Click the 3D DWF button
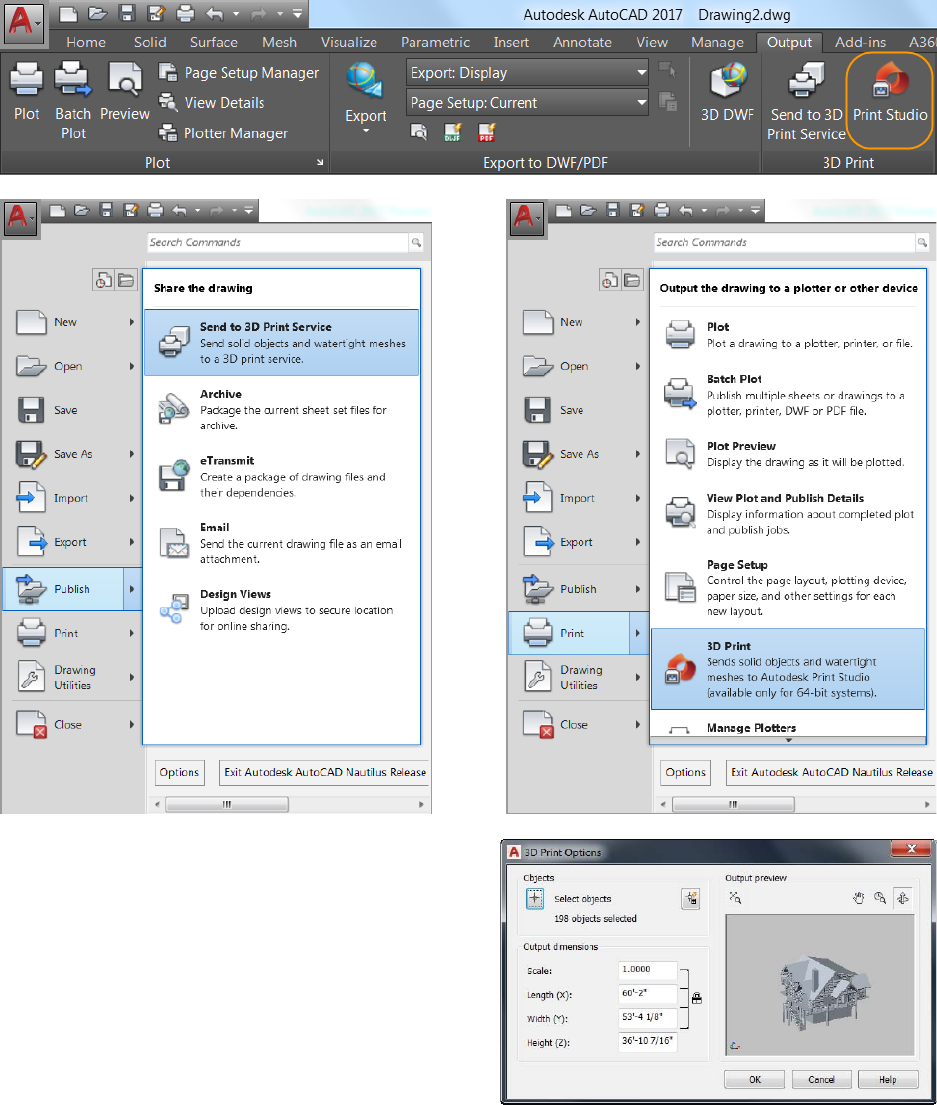 [x=727, y=92]
